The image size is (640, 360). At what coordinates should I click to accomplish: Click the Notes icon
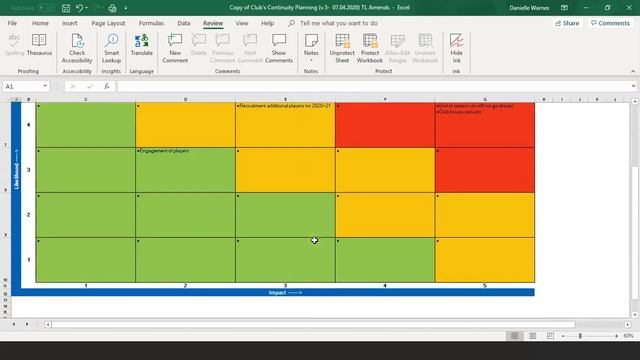311,40
